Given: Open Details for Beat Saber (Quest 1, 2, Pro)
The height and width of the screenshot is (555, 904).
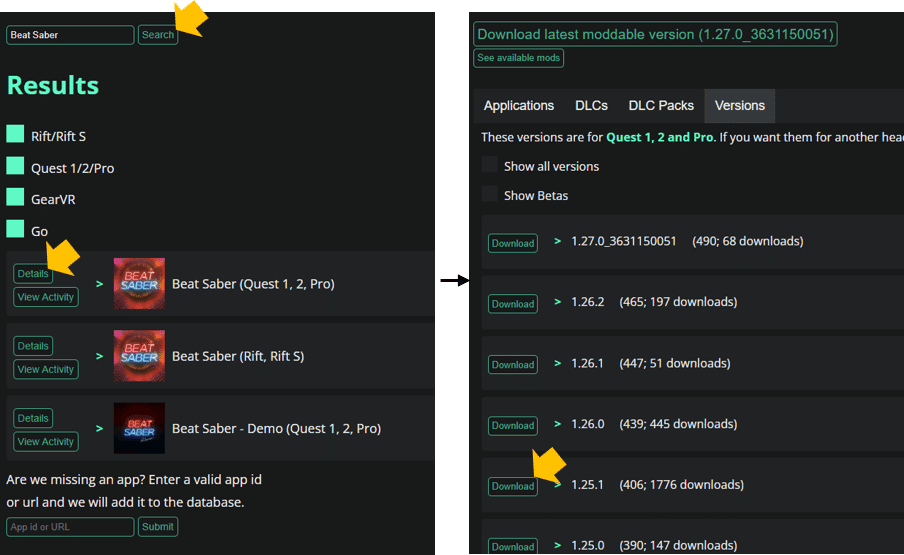Looking at the screenshot, I should [x=33, y=274].
